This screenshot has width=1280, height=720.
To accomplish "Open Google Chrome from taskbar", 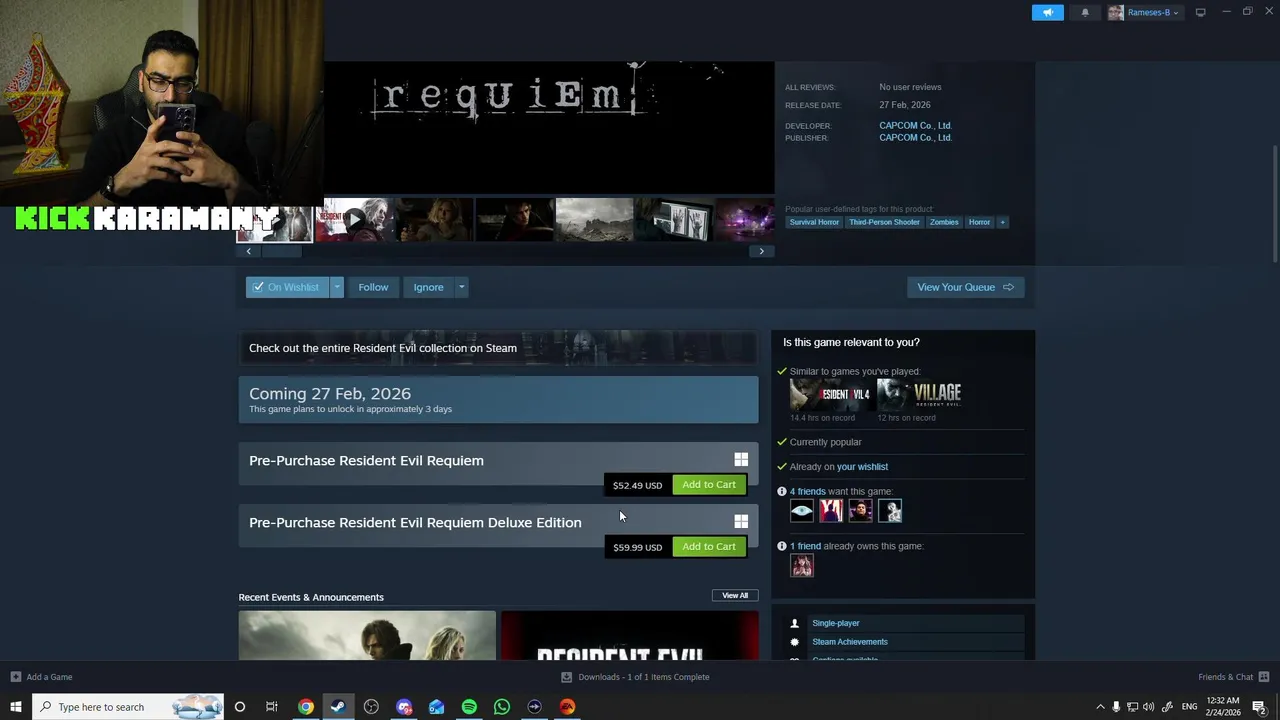I will point(306,707).
